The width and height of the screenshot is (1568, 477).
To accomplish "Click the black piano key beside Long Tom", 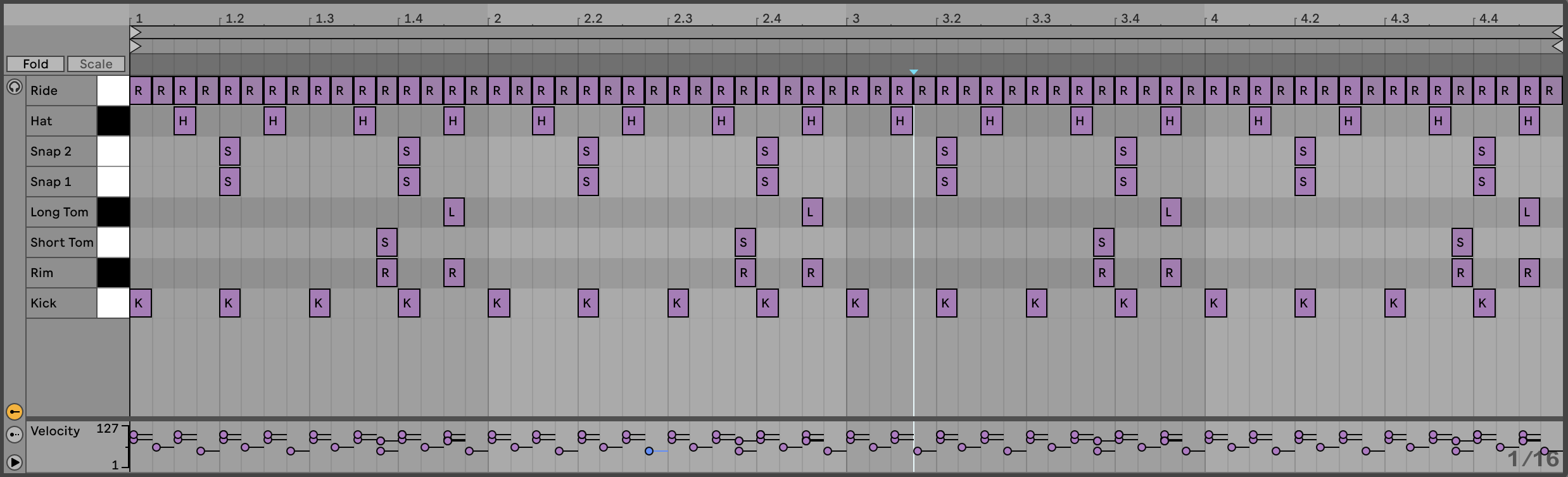I will tap(113, 212).
